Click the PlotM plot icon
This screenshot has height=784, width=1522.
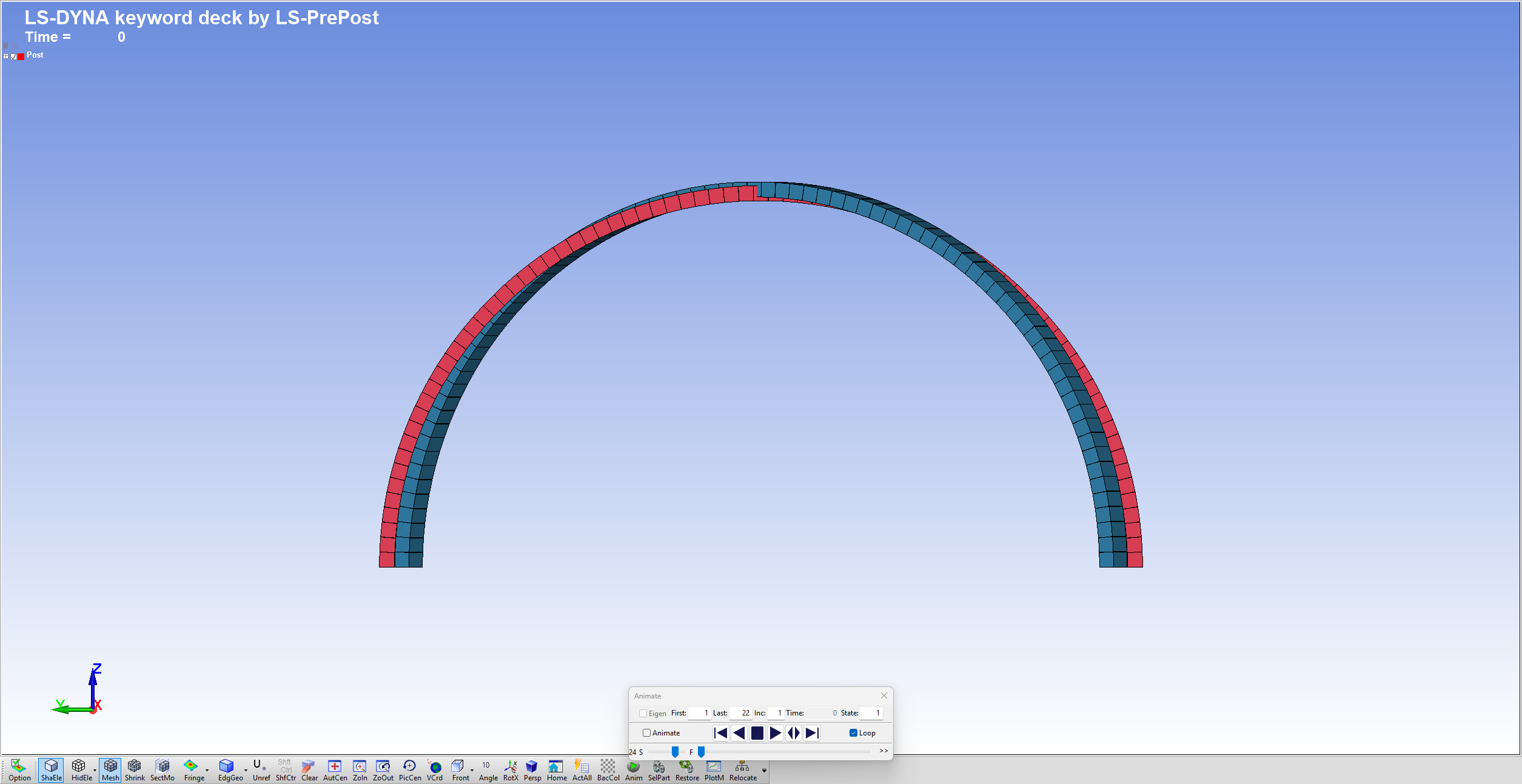click(714, 769)
